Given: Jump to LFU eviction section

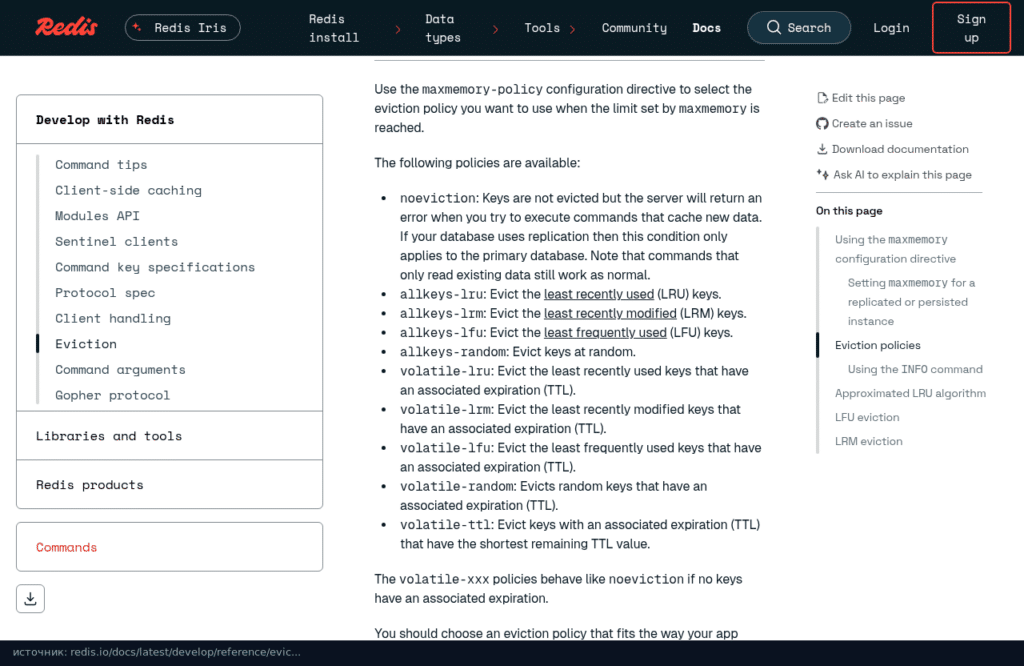Looking at the screenshot, I should point(867,417).
